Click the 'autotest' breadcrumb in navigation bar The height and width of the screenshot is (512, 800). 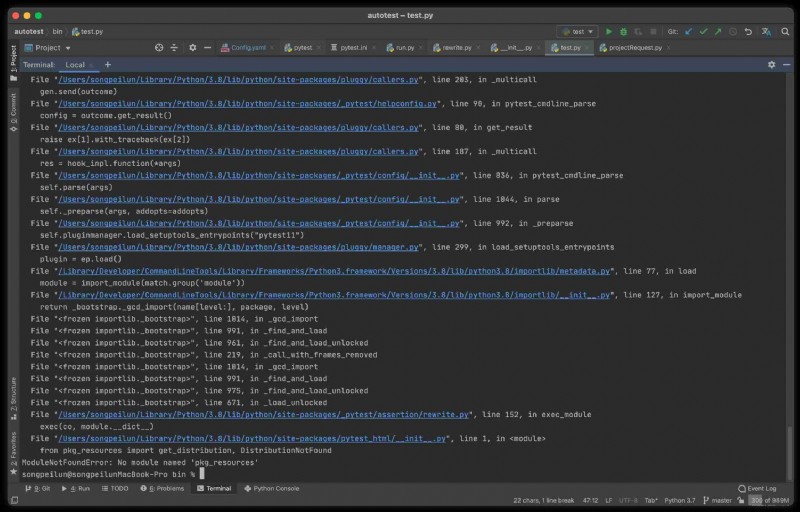[x=29, y=32]
